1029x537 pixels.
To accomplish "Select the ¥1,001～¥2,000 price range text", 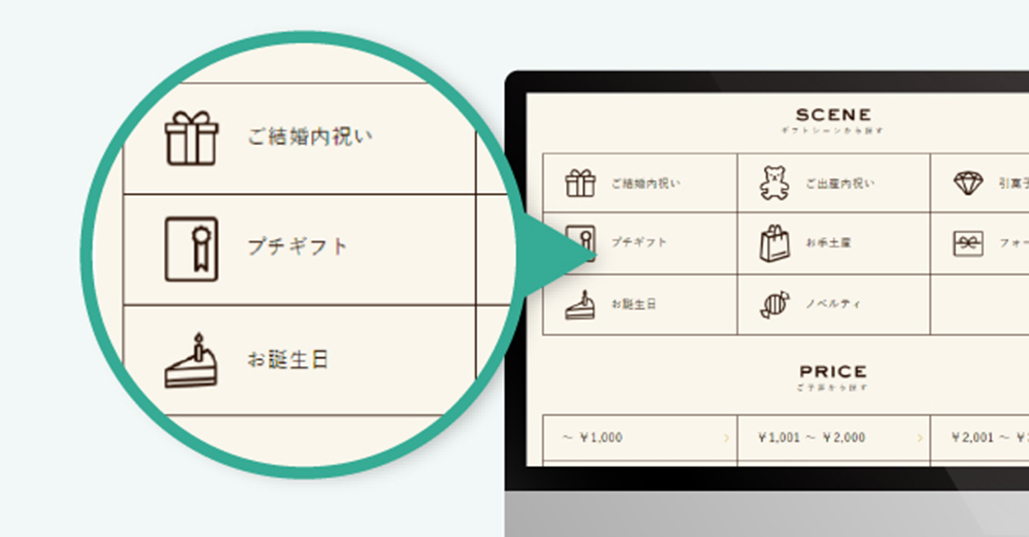I will [x=812, y=438].
